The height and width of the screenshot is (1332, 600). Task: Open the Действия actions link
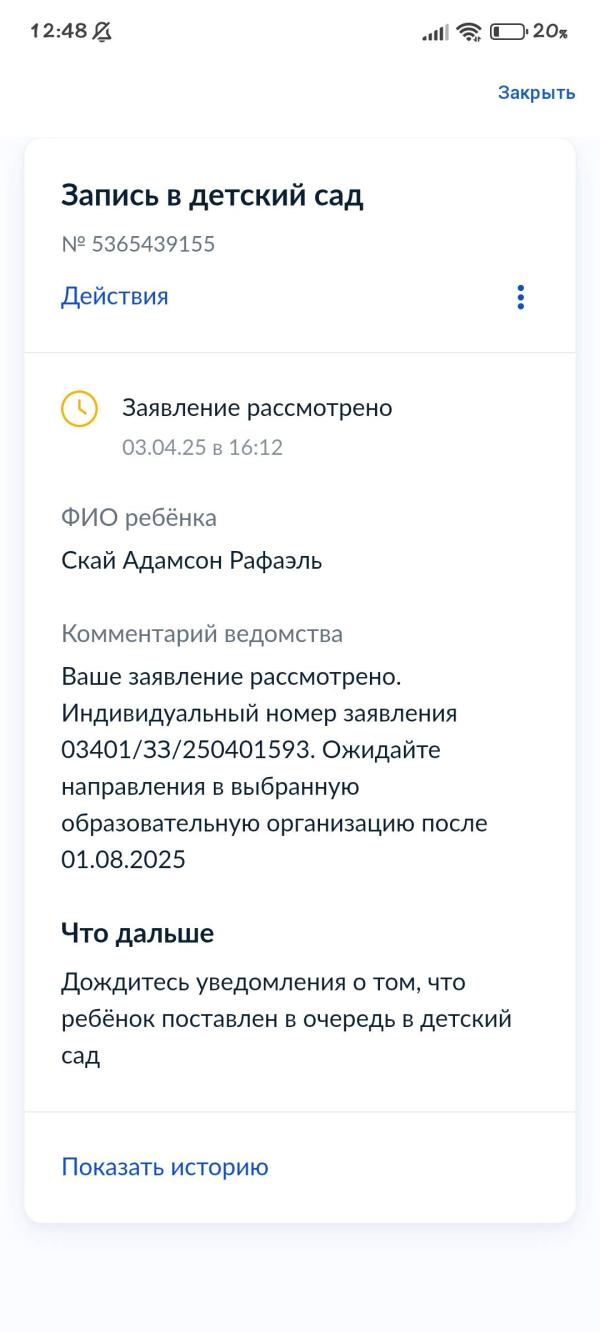(x=115, y=296)
